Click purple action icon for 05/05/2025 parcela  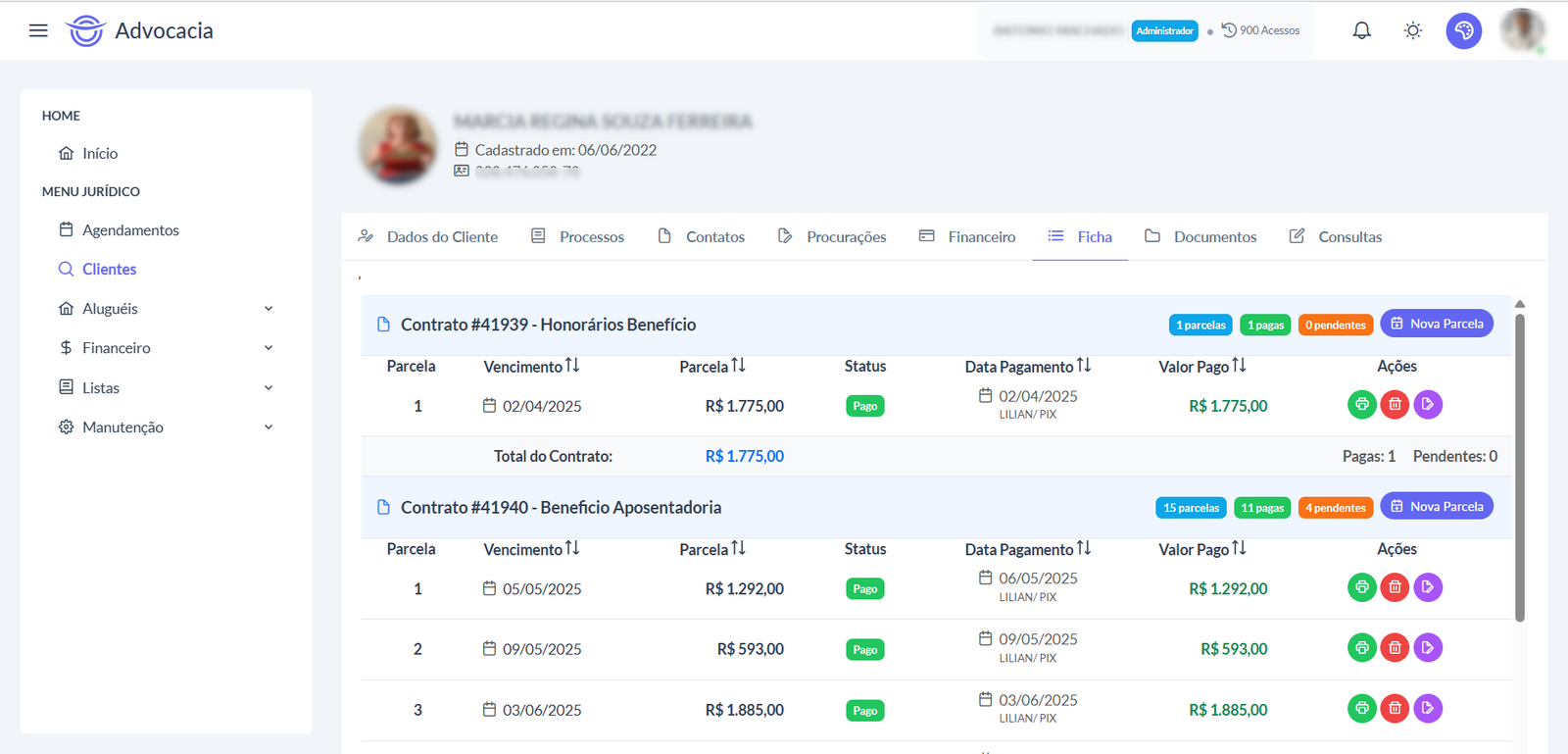1428,587
